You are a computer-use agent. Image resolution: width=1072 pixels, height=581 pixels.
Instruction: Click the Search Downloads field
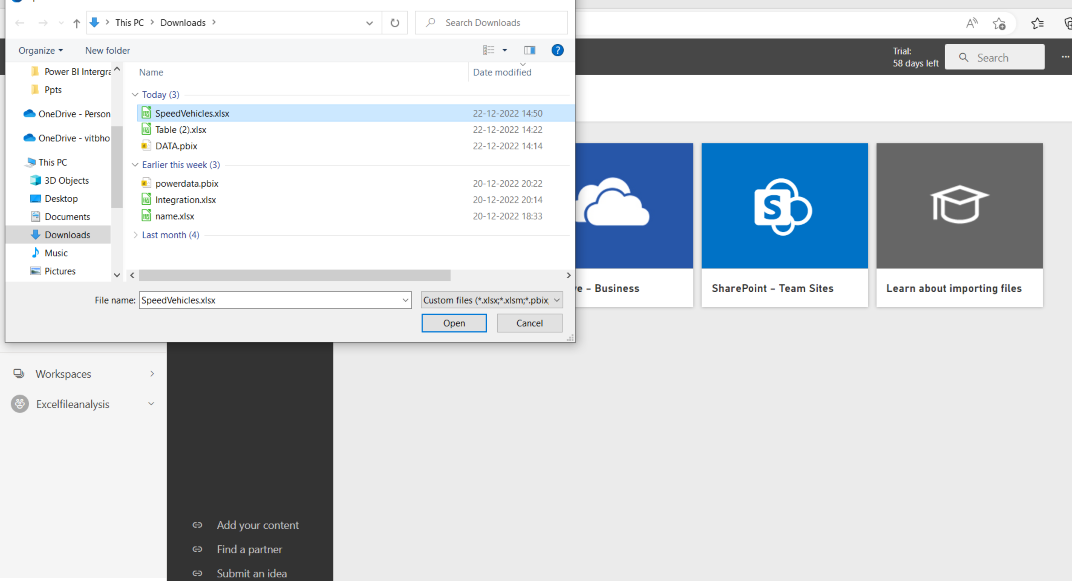click(x=491, y=23)
